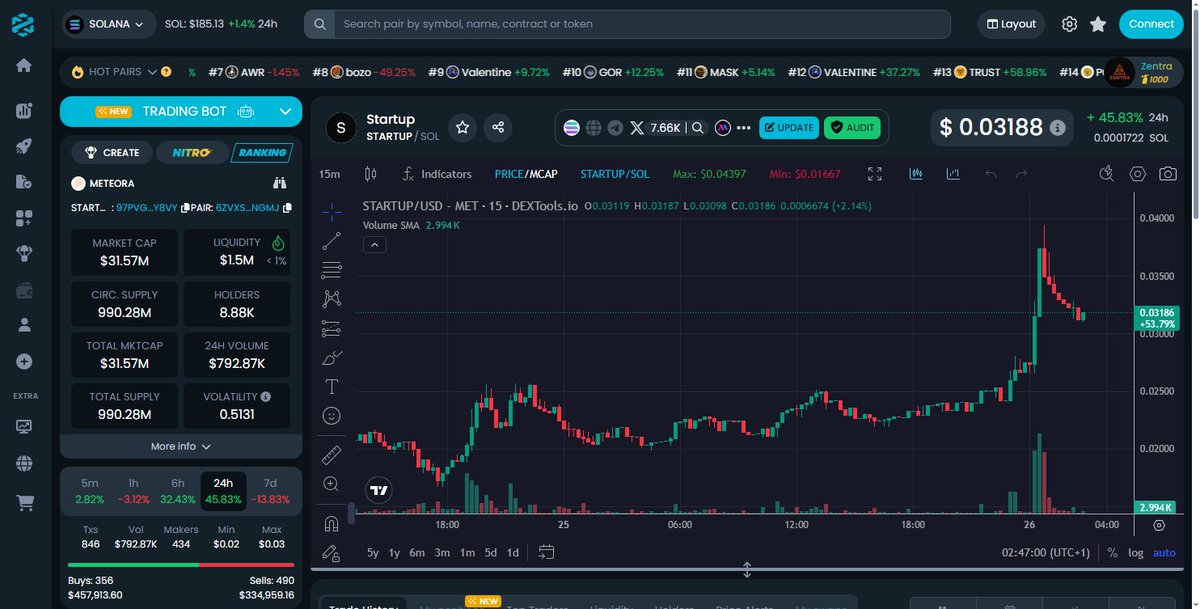1200x609 pixels.
Task: Click the RANKING button
Action: (x=262, y=152)
